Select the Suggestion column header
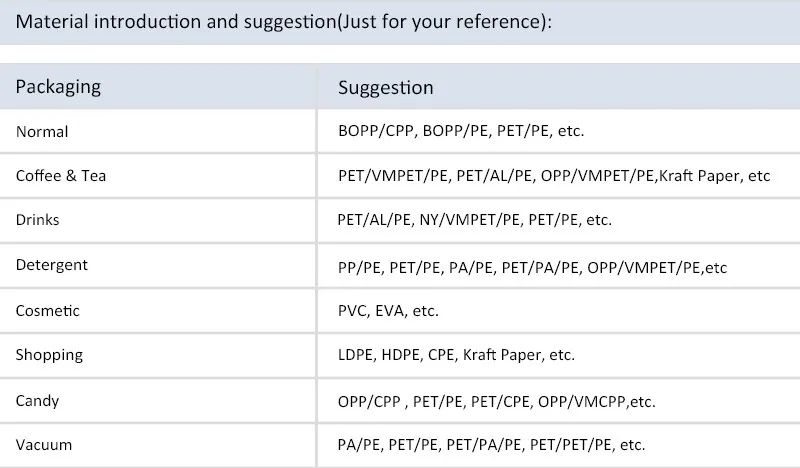 (386, 87)
